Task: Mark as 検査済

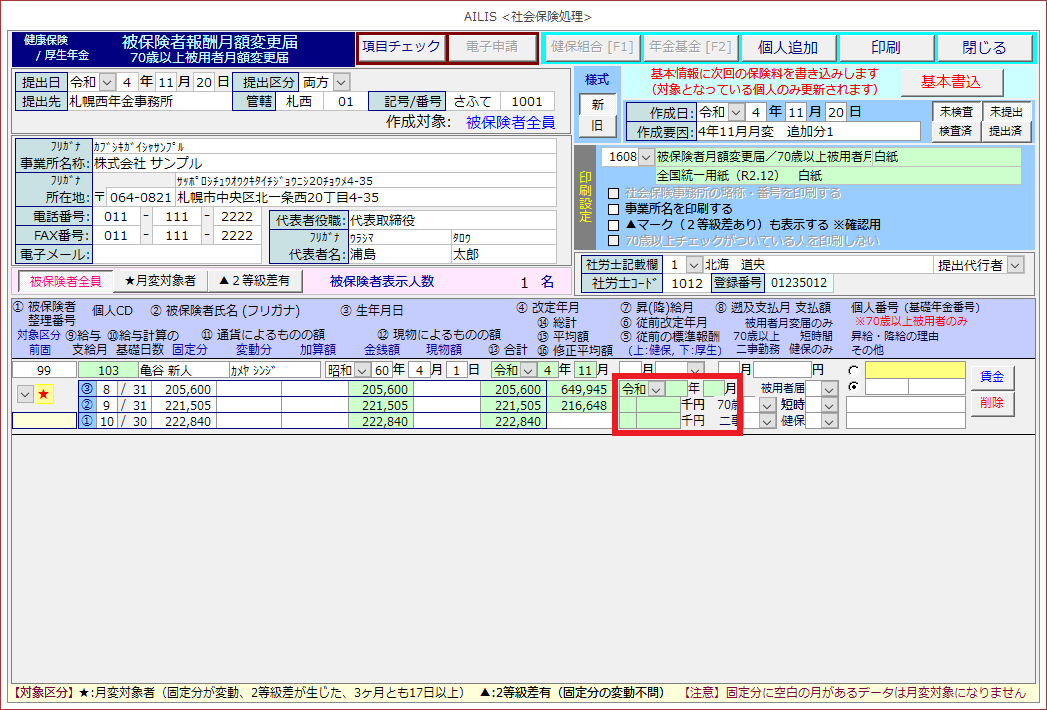Action: coord(955,131)
